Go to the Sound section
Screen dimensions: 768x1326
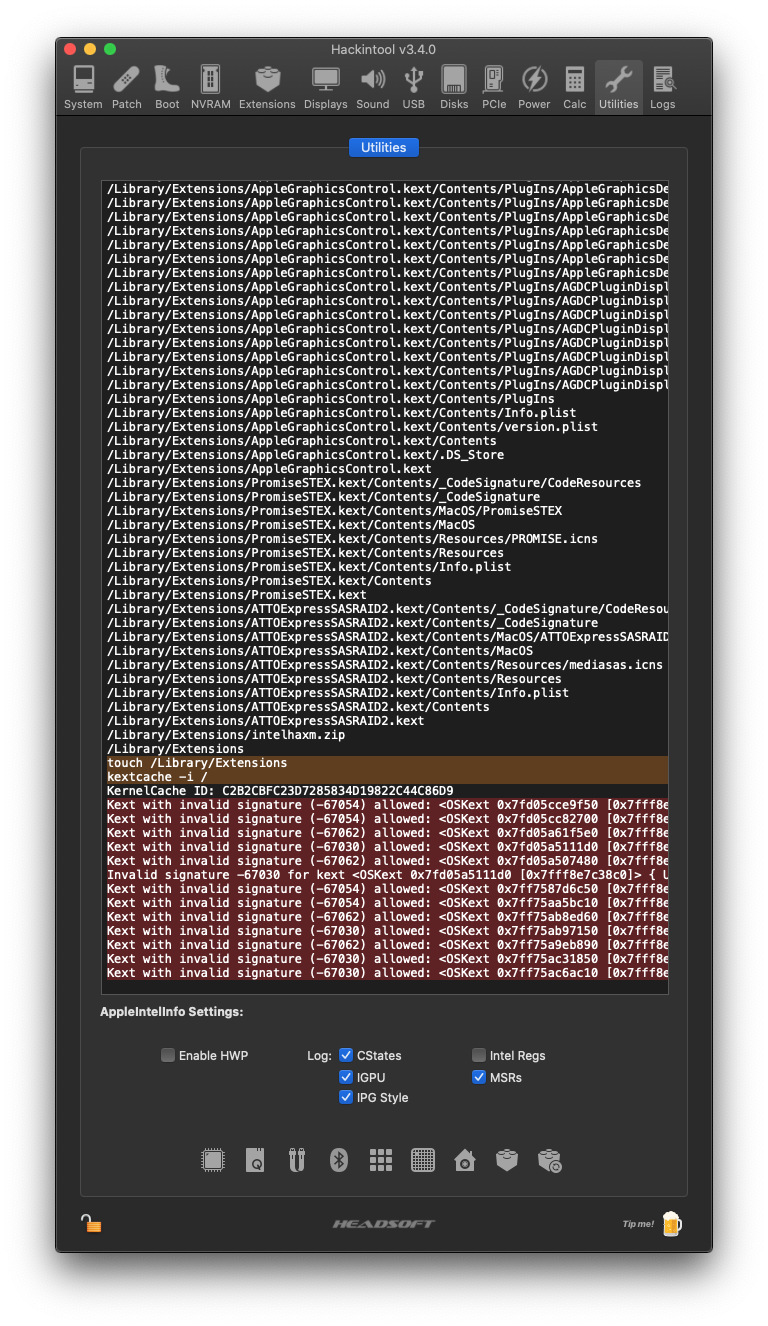373,87
